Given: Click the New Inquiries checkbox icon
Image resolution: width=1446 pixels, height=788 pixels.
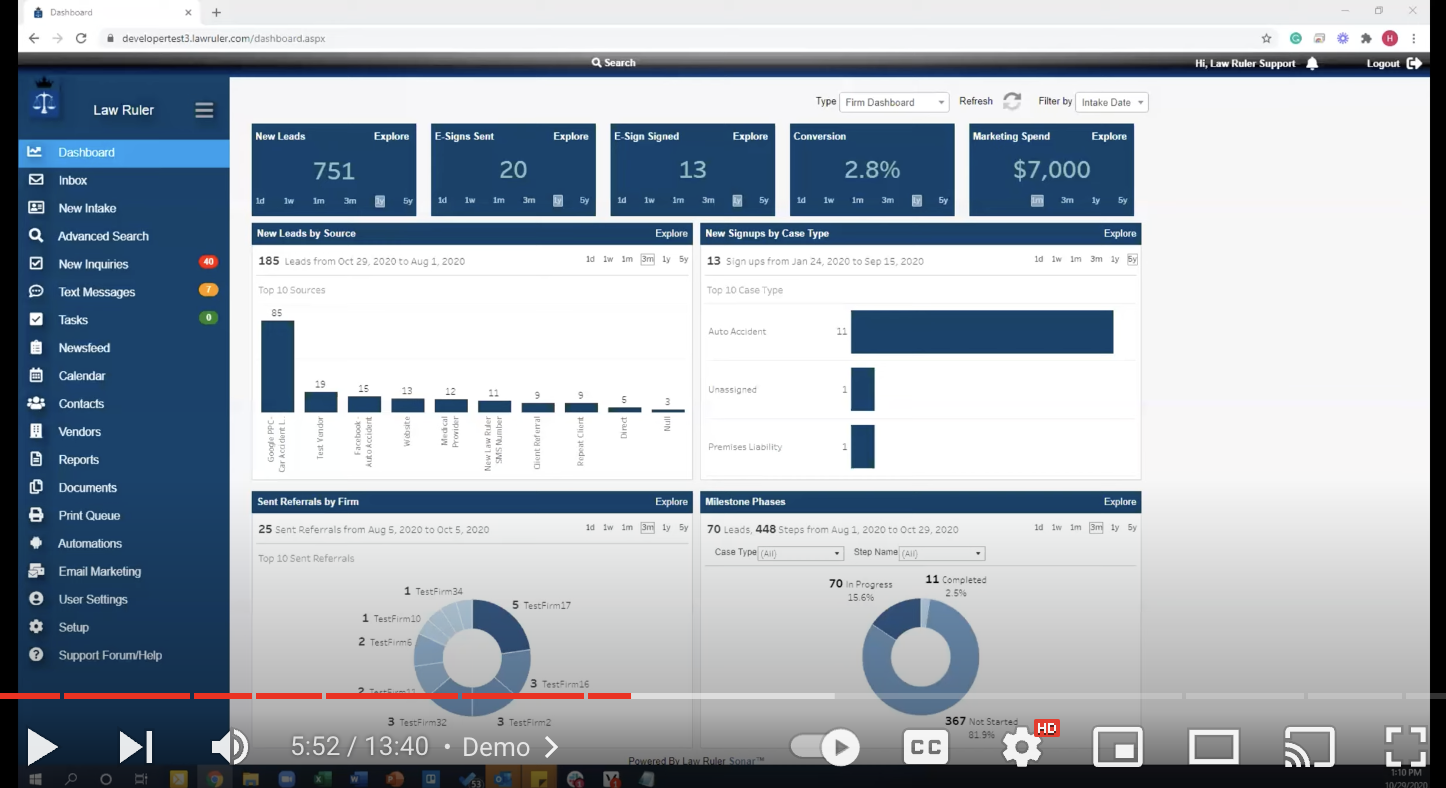Looking at the screenshot, I should click(36, 264).
